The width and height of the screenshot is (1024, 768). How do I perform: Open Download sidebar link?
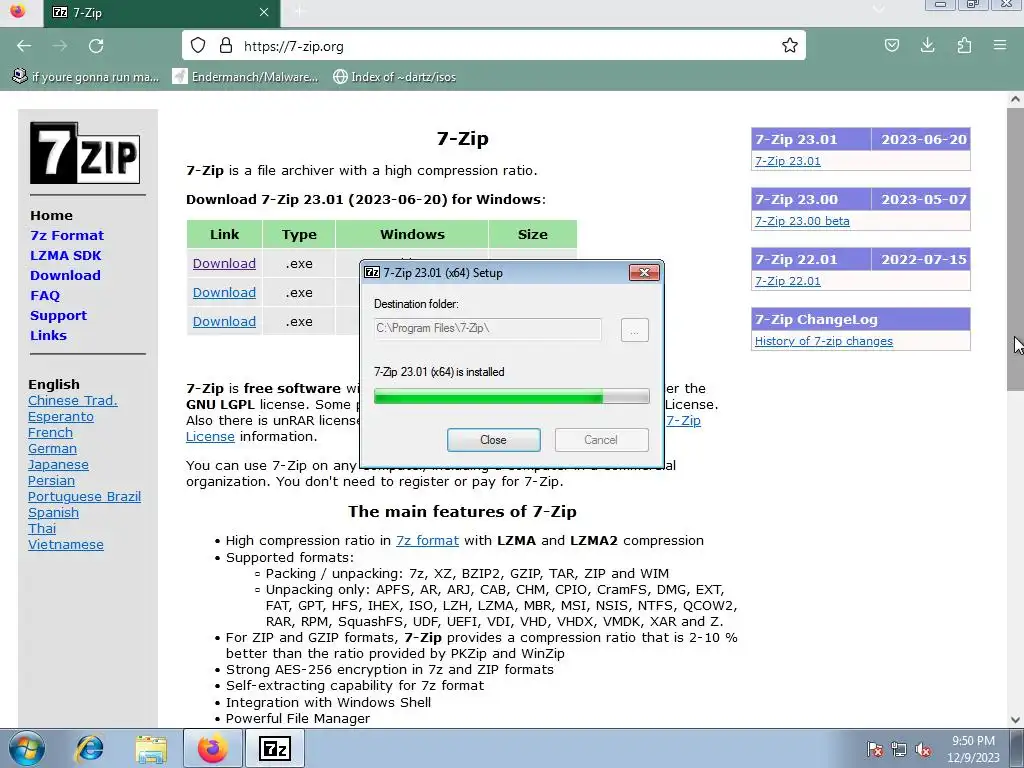65,276
